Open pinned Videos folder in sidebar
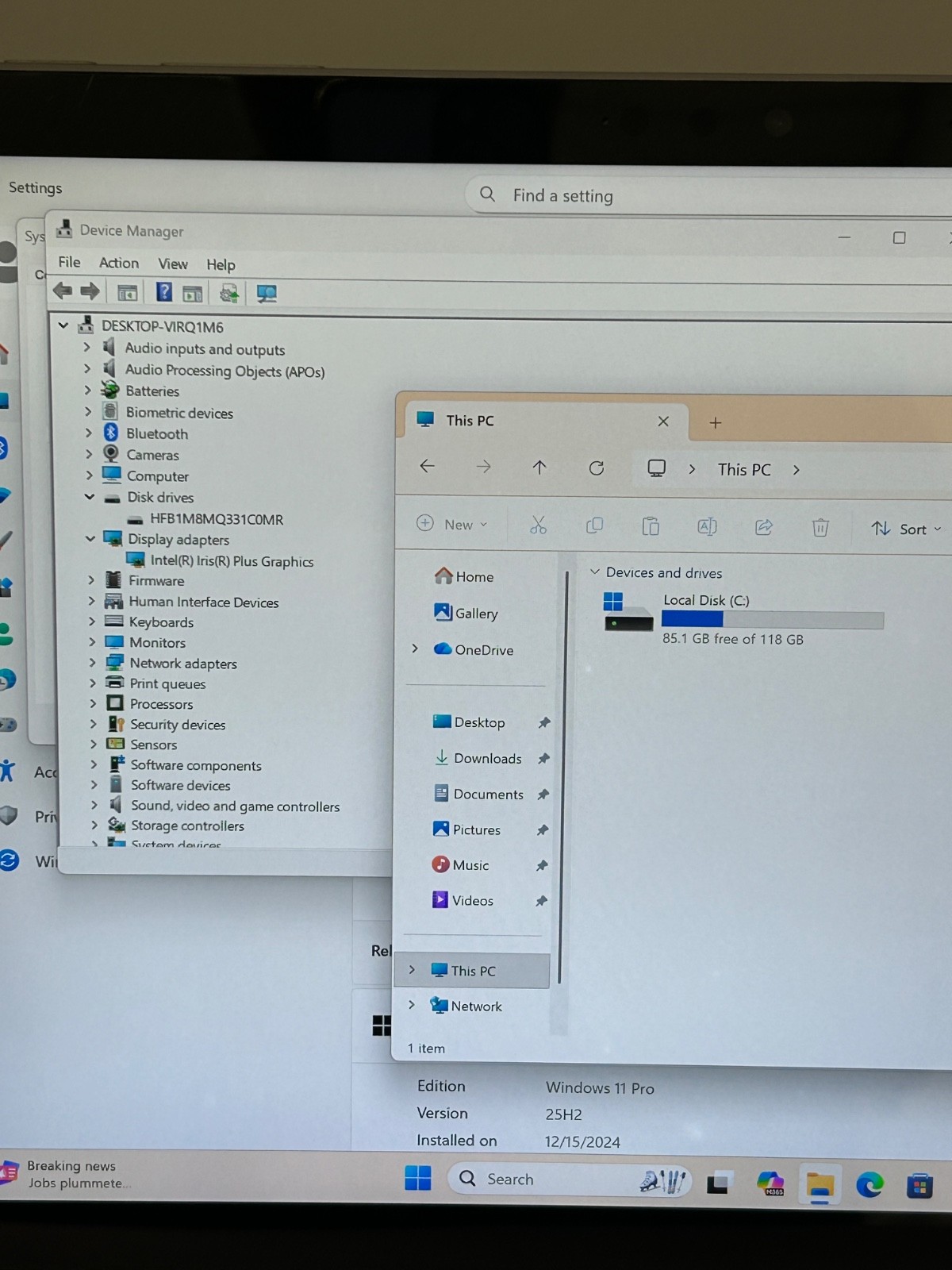The width and height of the screenshot is (952, 1270). point(463,900)
